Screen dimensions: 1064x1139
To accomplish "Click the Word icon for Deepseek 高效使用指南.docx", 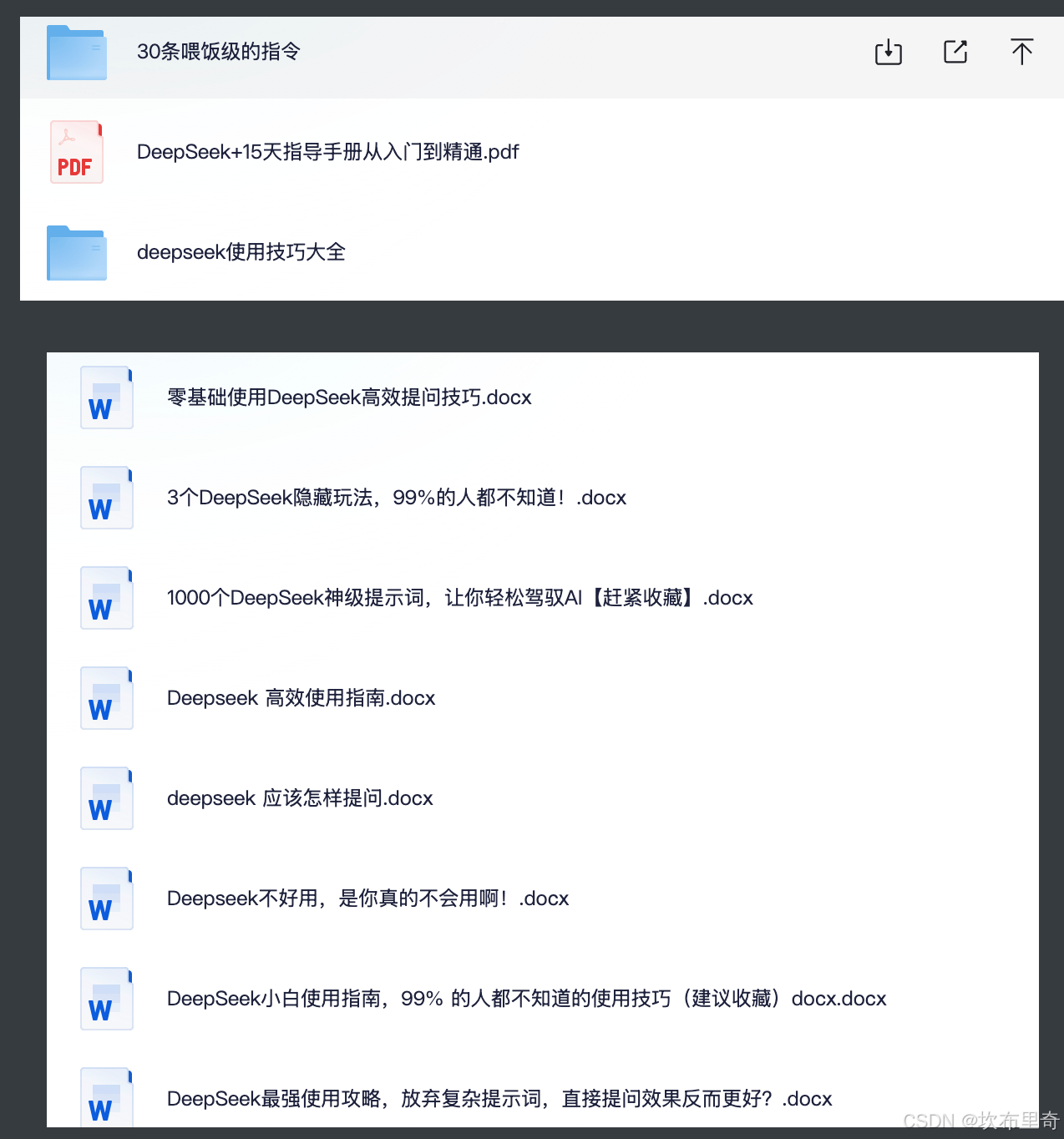I will click(x=107, y=698).
